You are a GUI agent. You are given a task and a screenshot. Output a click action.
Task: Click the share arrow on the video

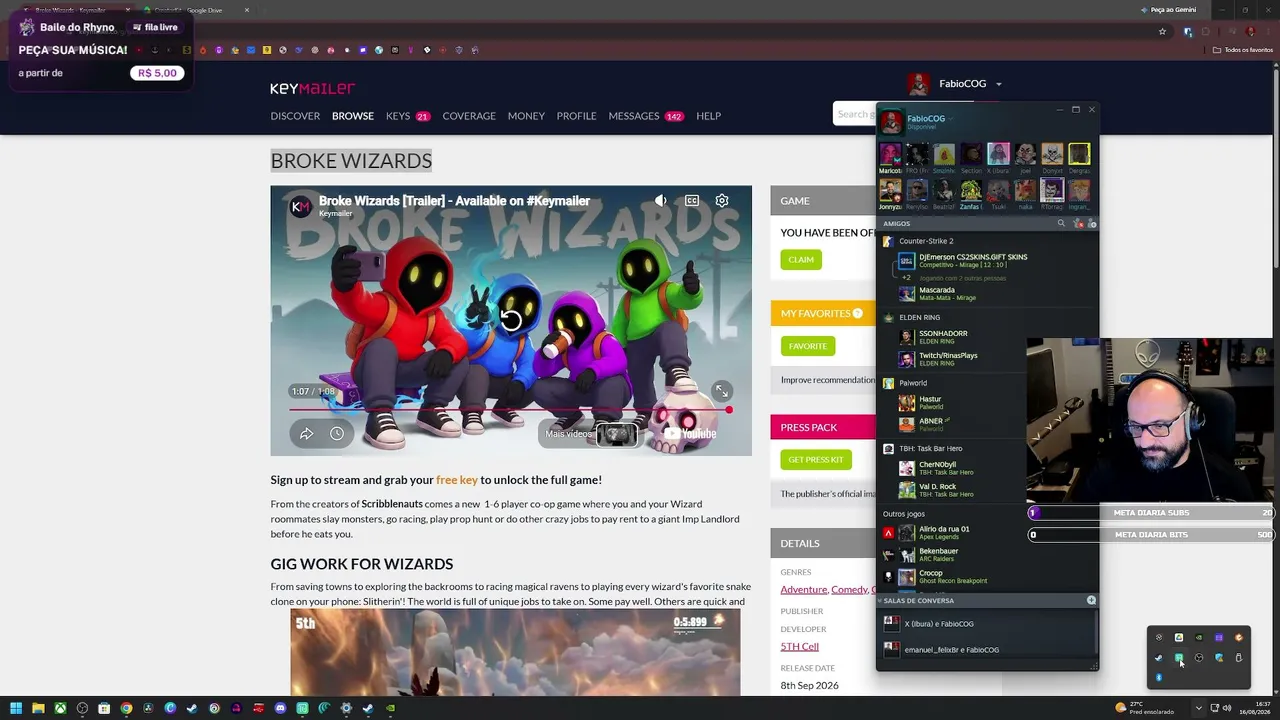307,433
